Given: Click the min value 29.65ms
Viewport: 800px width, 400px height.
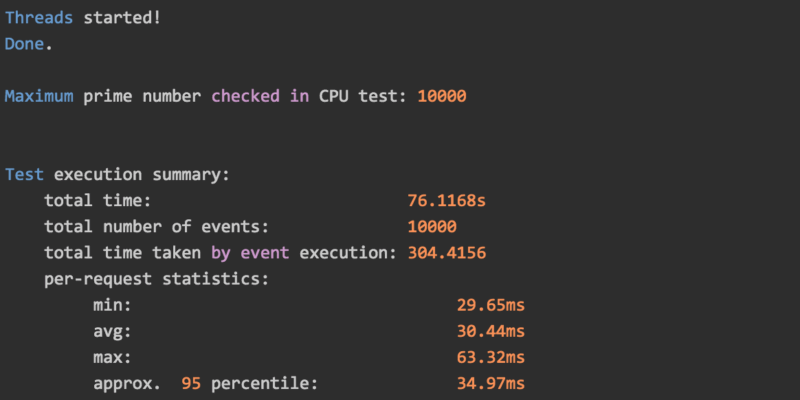Looking at the screenshot, I should click(x=490, y=305).
